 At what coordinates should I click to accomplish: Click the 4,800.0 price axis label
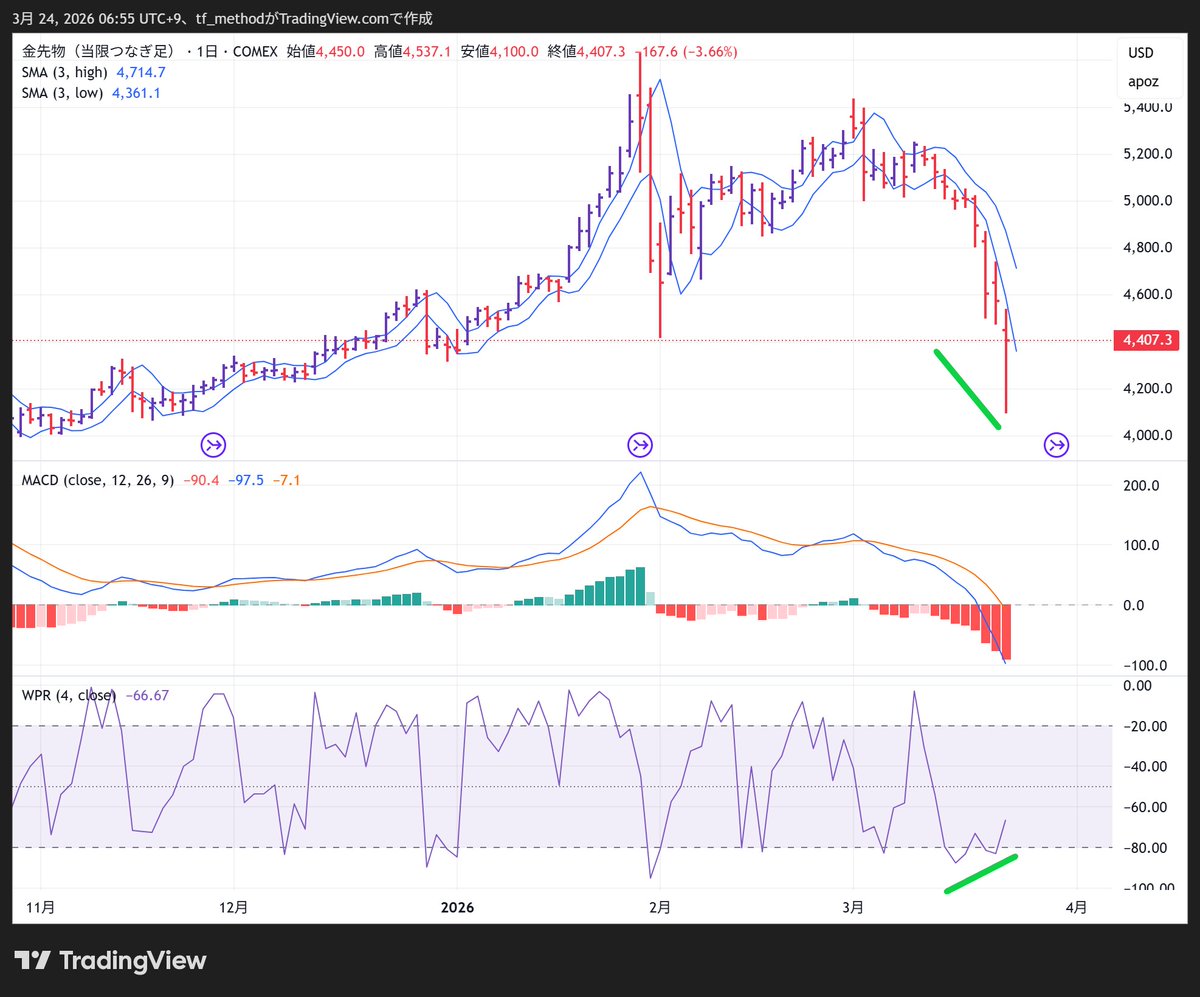coord(1146,248)
